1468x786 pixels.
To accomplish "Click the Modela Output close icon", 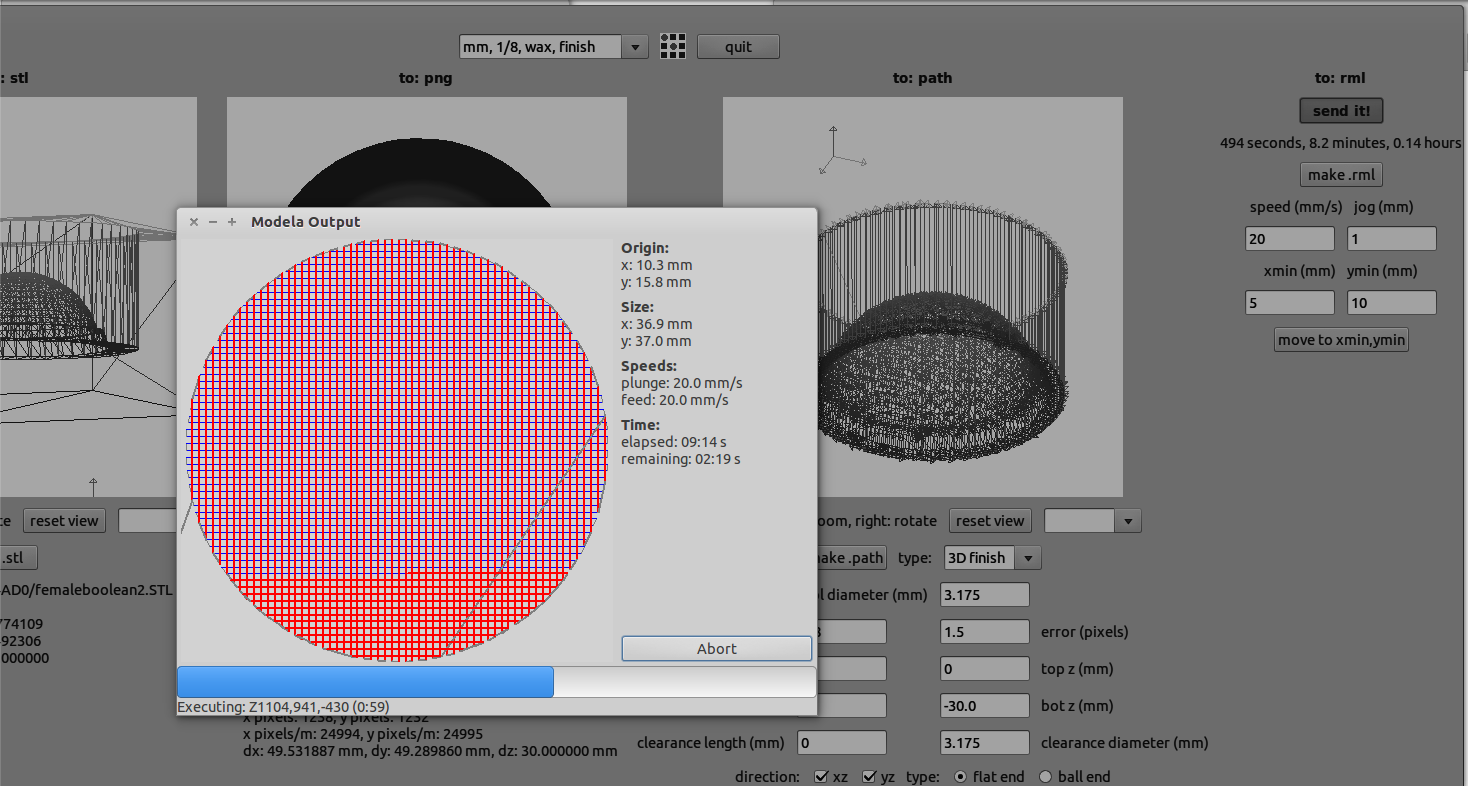I will point(194,222).
